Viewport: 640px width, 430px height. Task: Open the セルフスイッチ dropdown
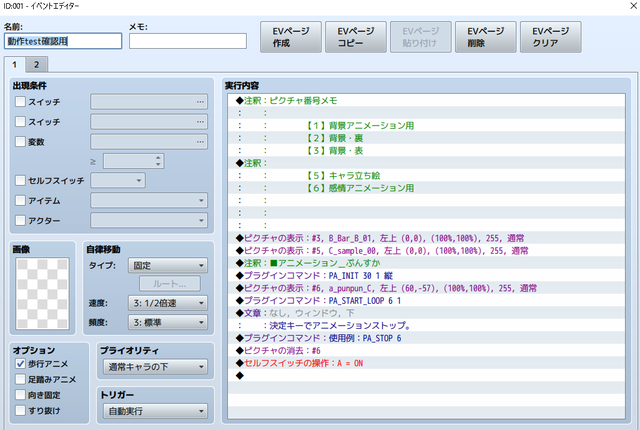click(x=118, y=180)
